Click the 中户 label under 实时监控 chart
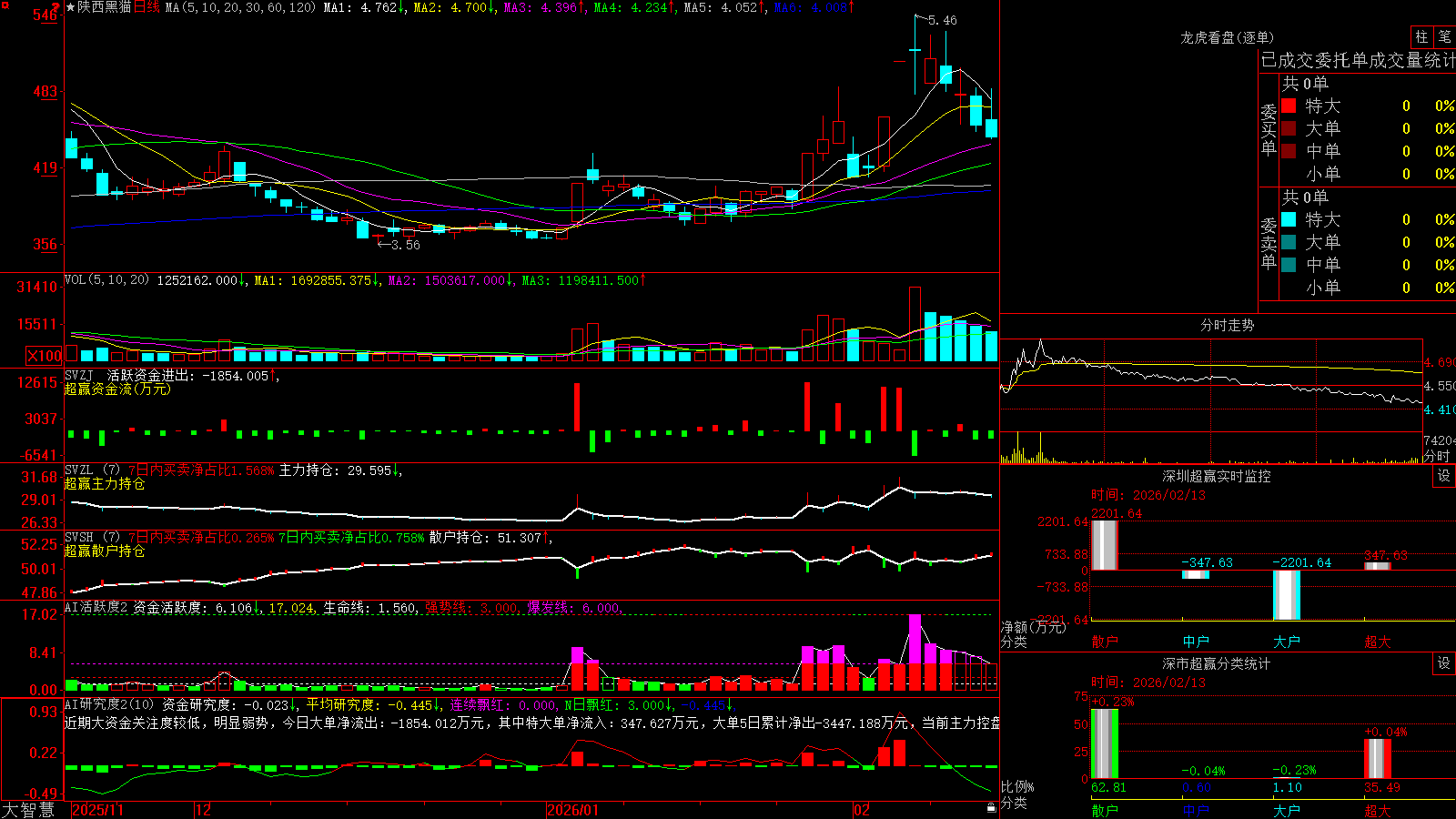The image size is (1456, 819). point(1196,642)
